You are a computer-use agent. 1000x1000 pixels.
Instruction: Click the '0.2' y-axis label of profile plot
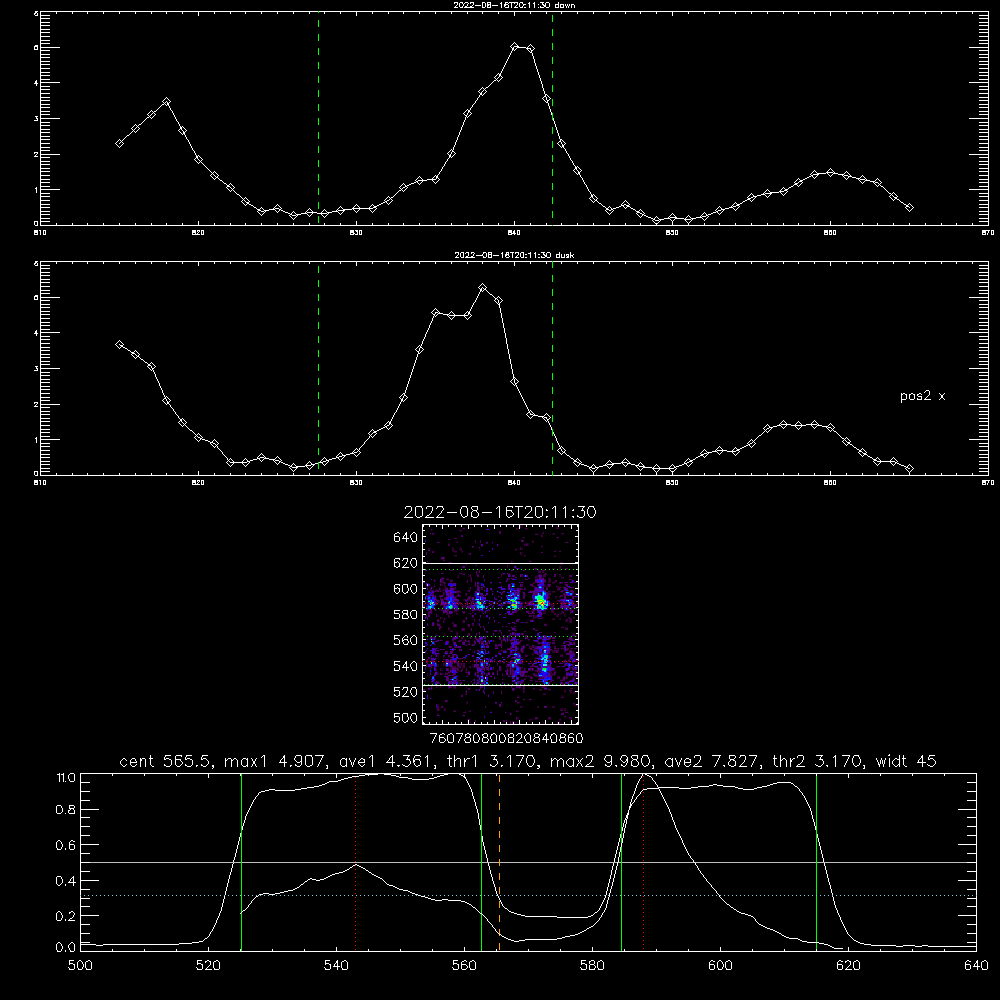tap(66, 916)
